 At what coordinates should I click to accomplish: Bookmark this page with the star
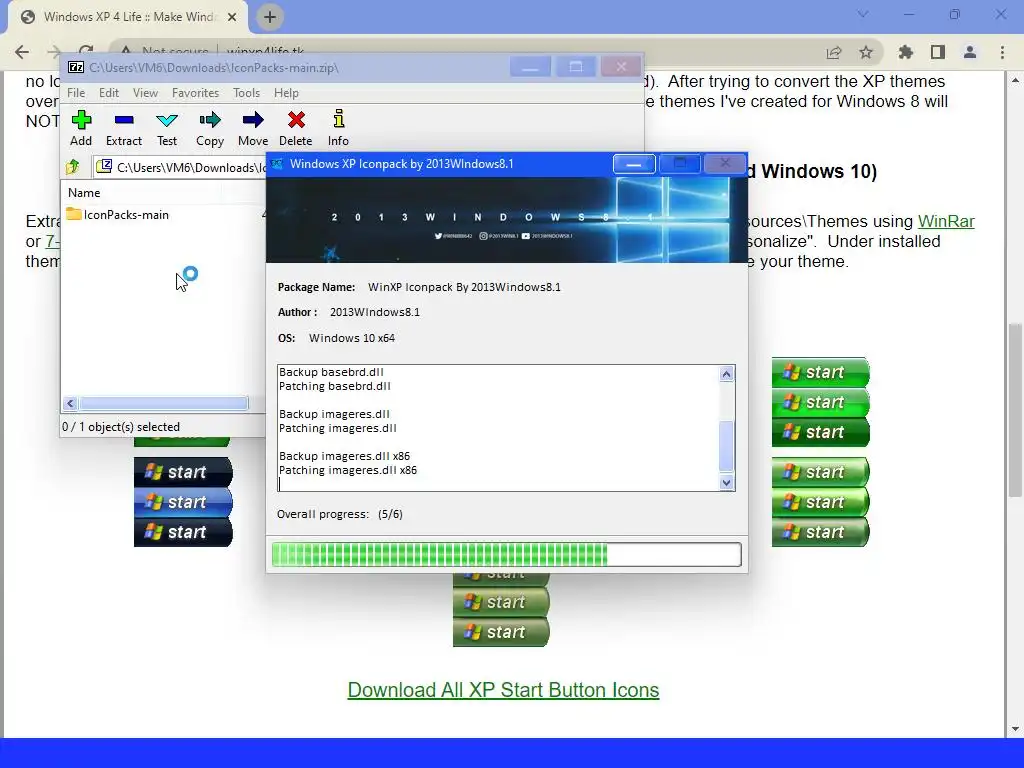(x=866, y=52)
